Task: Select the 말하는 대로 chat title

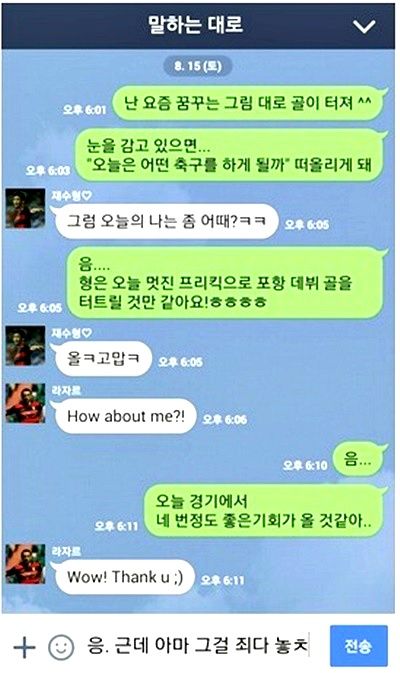Action: tap(195, 24)
